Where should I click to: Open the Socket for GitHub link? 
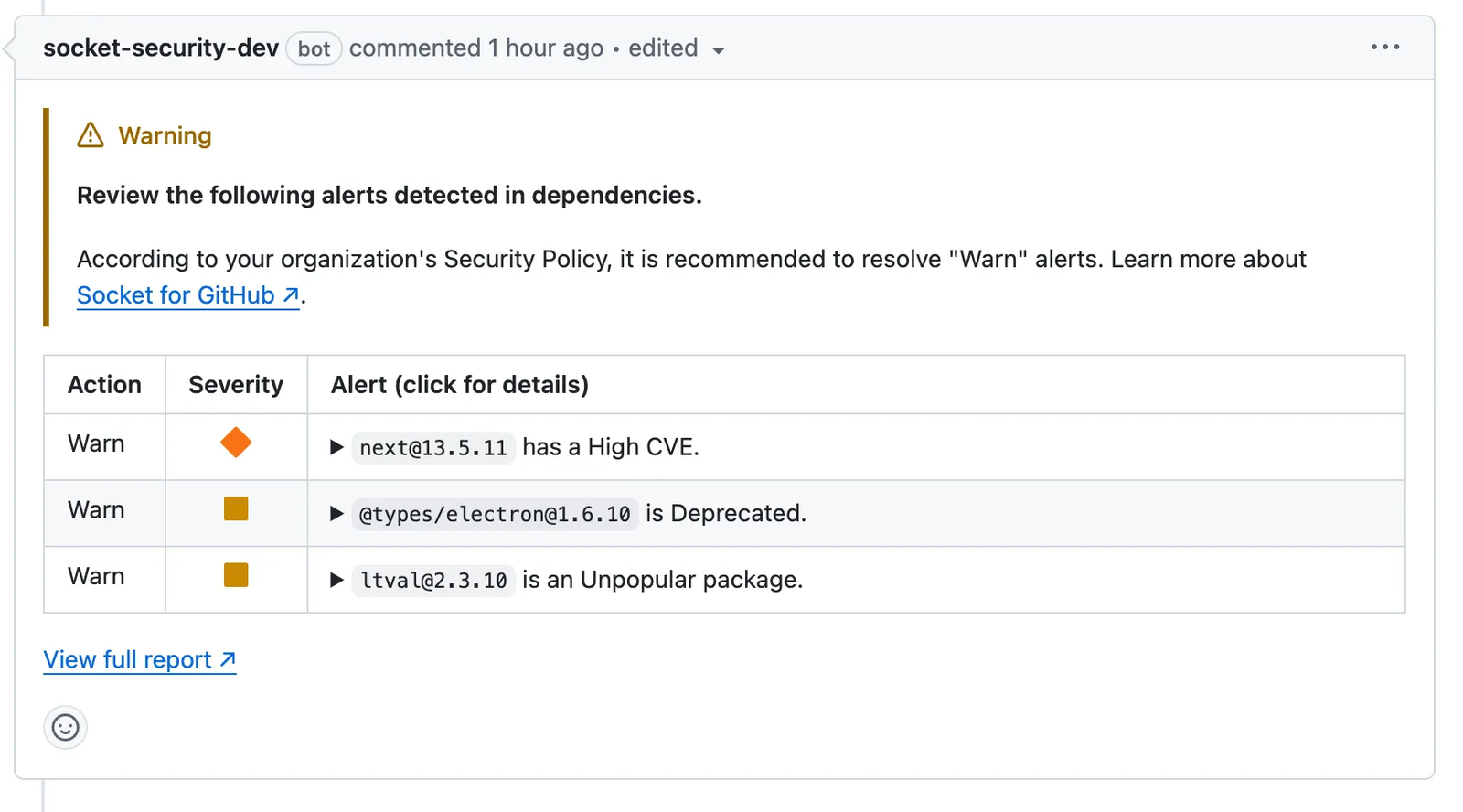point(187,295)
